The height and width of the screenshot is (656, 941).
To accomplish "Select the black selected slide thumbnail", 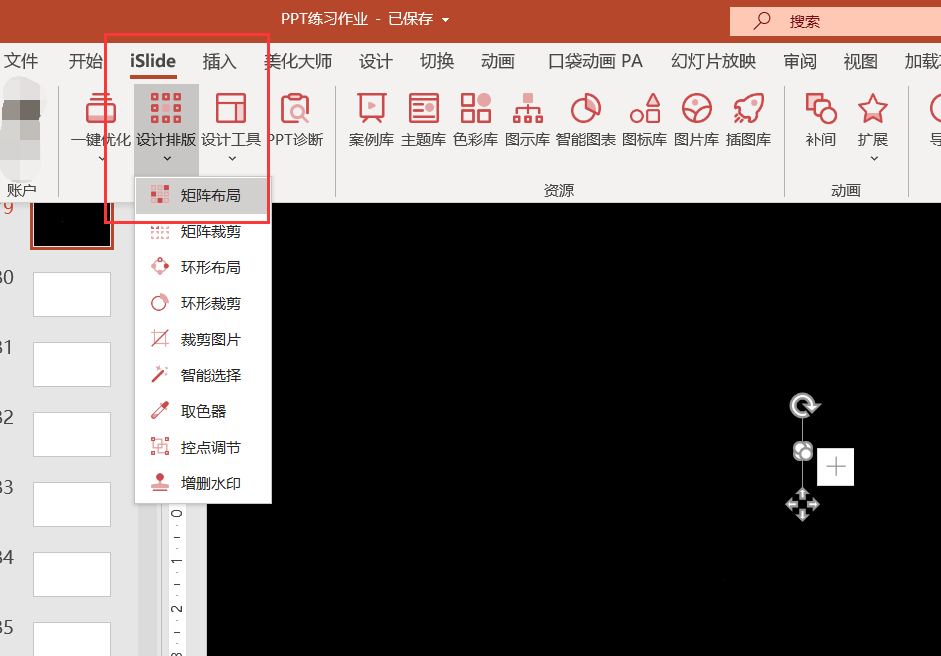I will [72, 225].
